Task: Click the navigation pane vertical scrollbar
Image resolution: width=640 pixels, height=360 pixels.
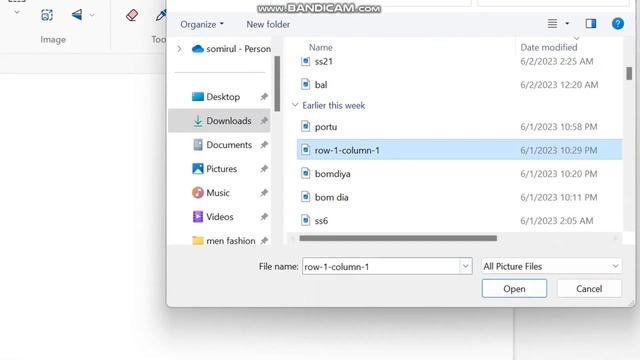Action: (x=277, y=84)
